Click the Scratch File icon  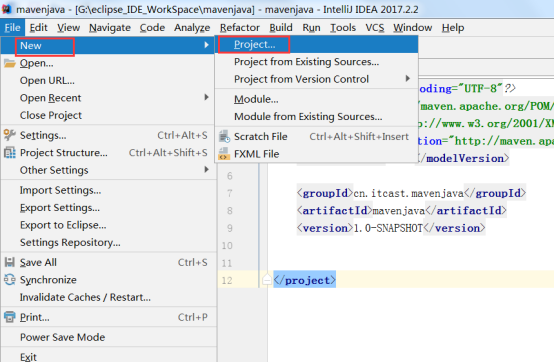point(224,136)
